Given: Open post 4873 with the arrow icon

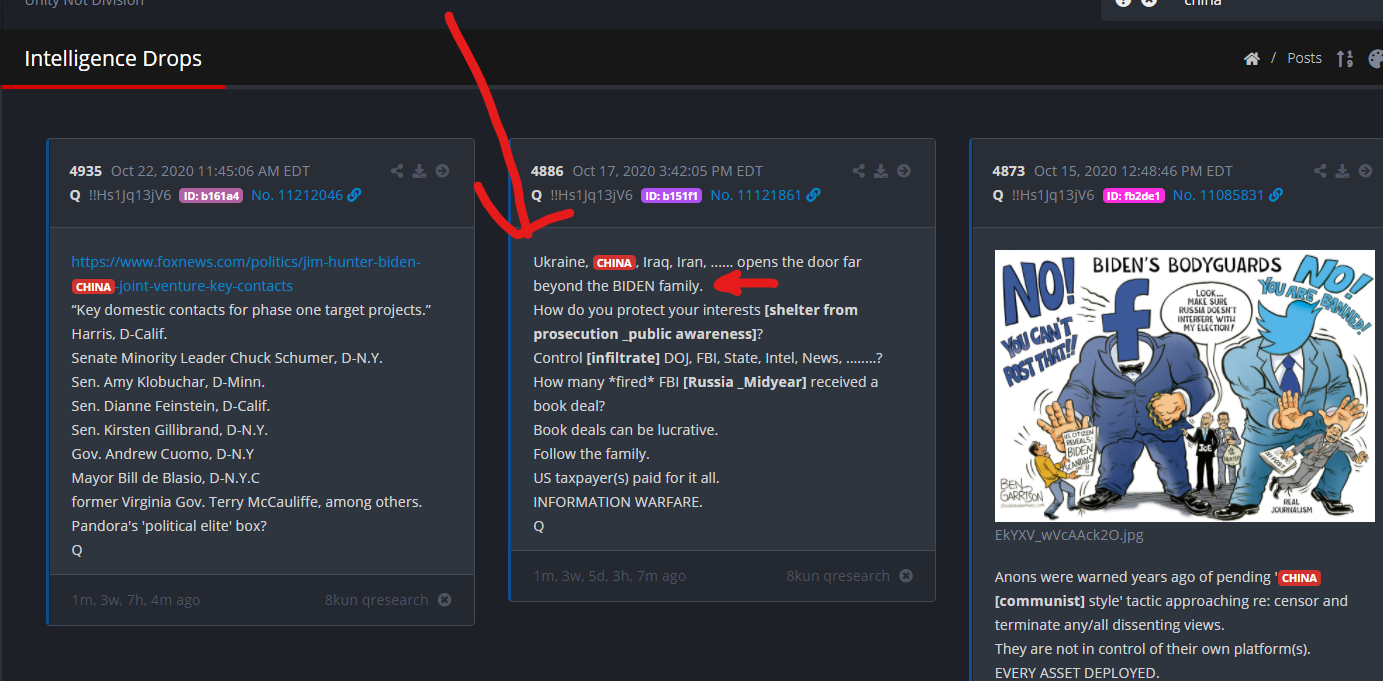Looking at the screenshot, I should (1365, 171).
